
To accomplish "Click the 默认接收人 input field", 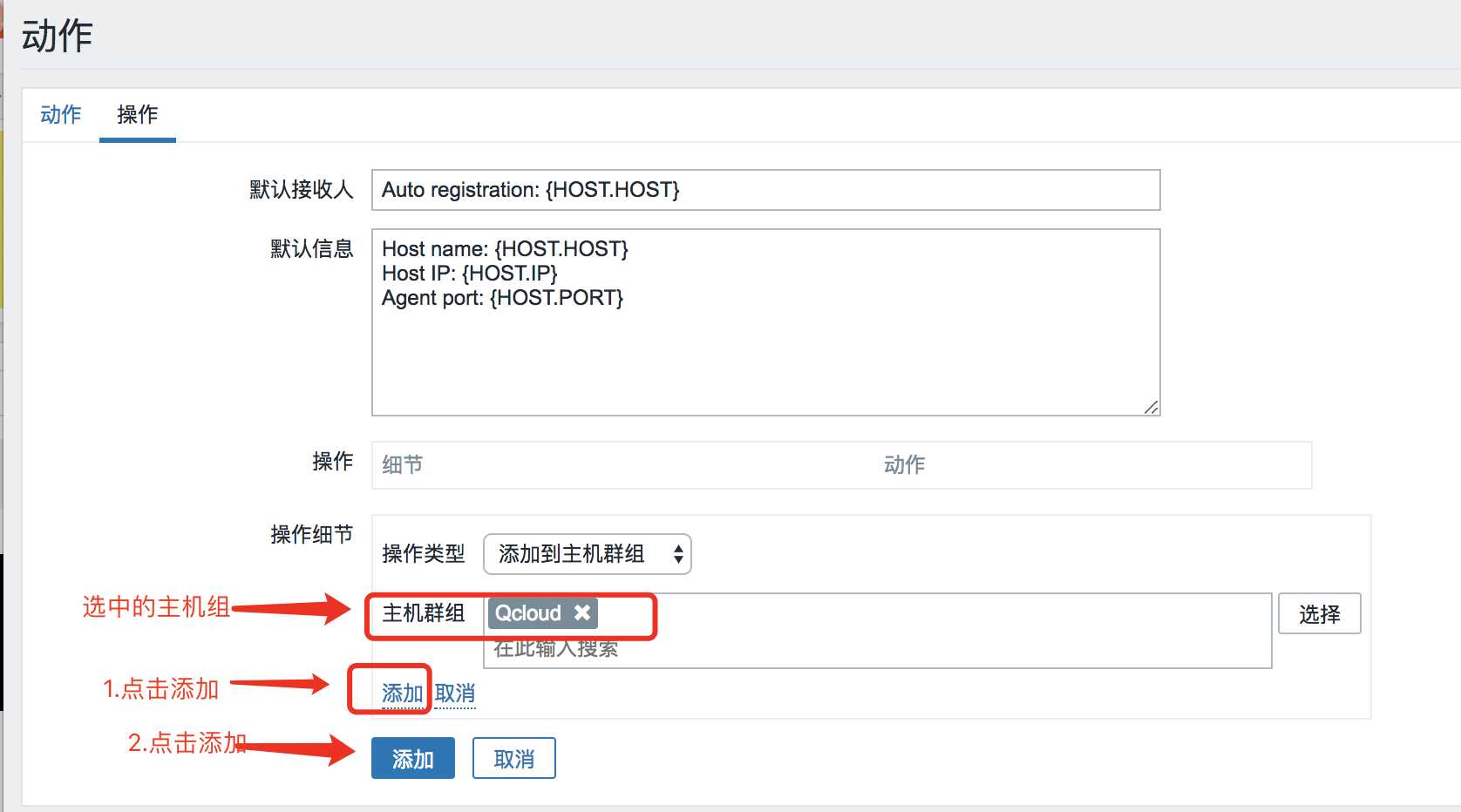I will click(765, 190).
